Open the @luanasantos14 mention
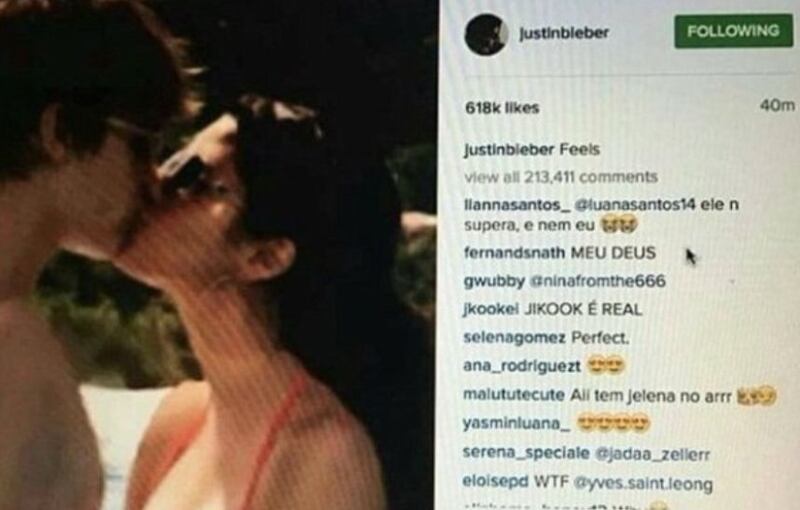 click(635, 205)
